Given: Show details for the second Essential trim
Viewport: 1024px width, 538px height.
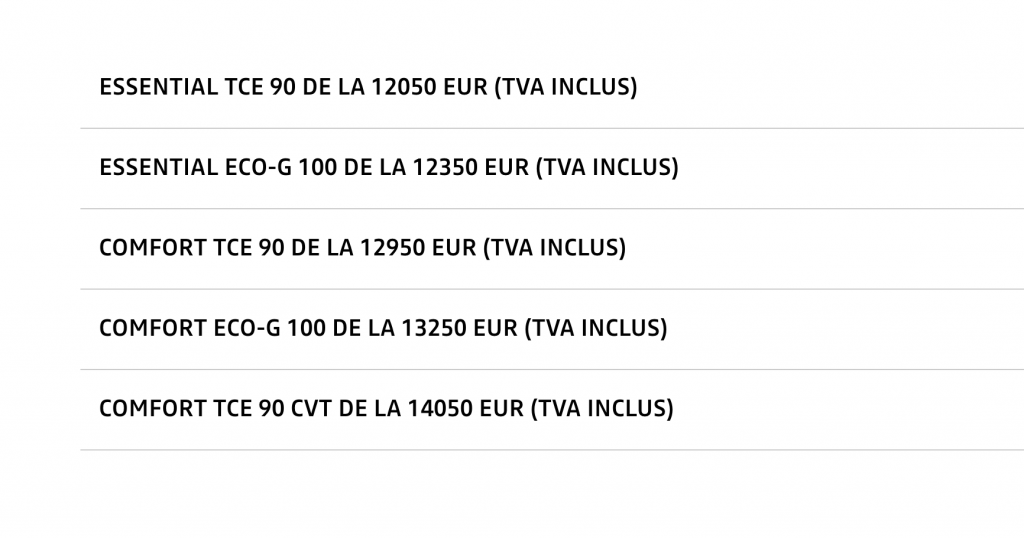Looking at the screenshot, I should click(x=389, y=167).
